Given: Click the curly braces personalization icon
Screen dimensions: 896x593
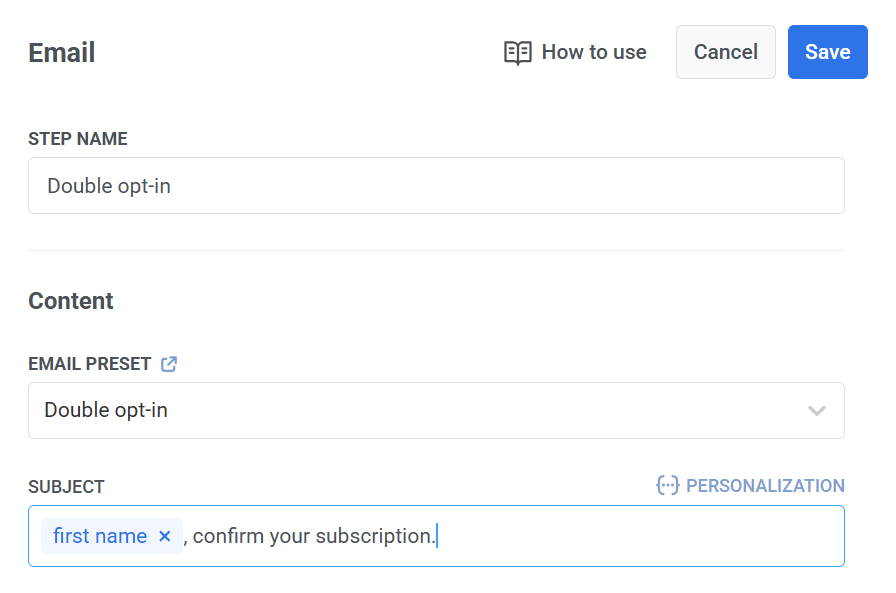Looking at the screenshot, I should (x=667, y=486).
